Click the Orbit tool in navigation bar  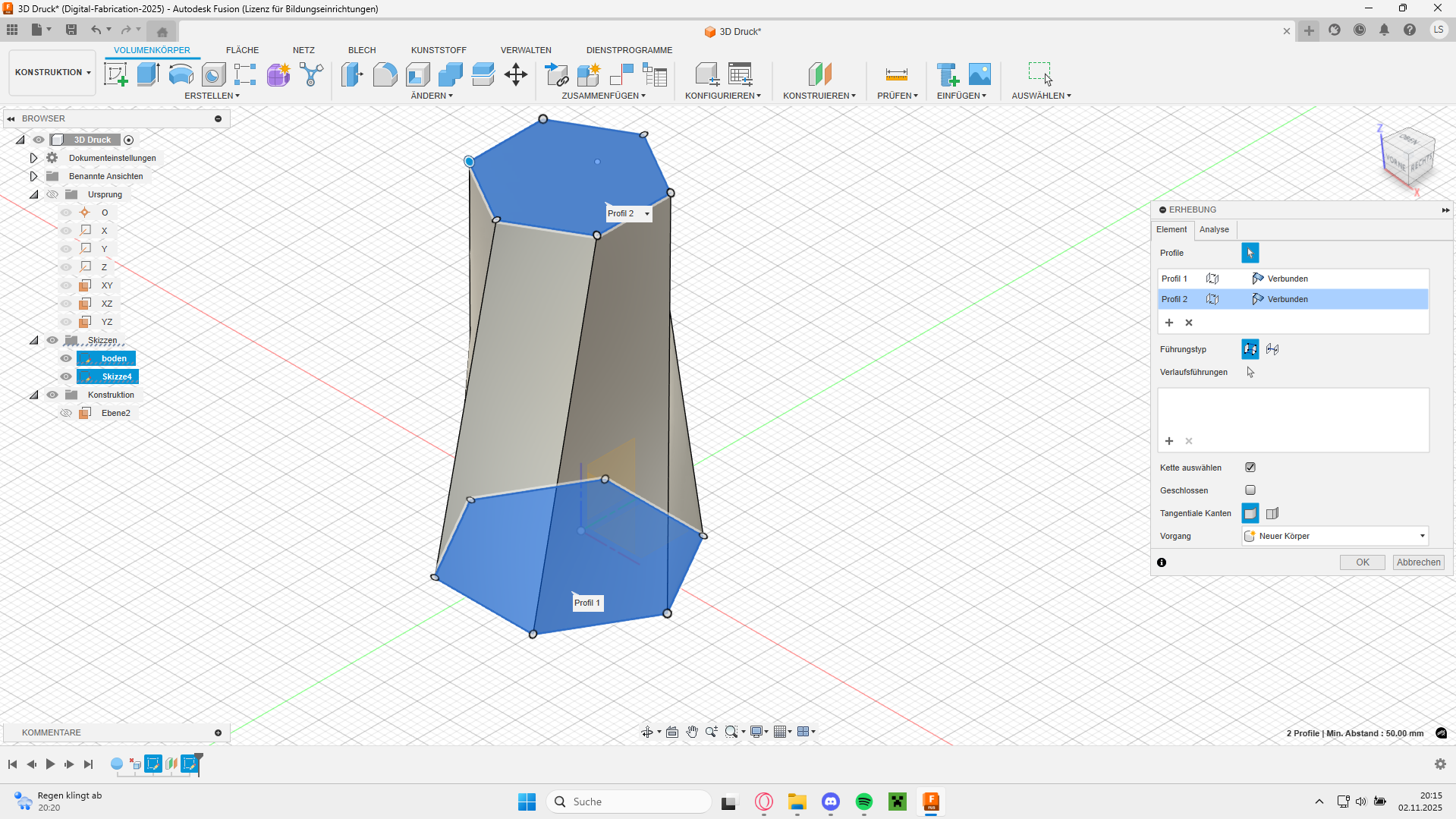[x=646, y=732]
